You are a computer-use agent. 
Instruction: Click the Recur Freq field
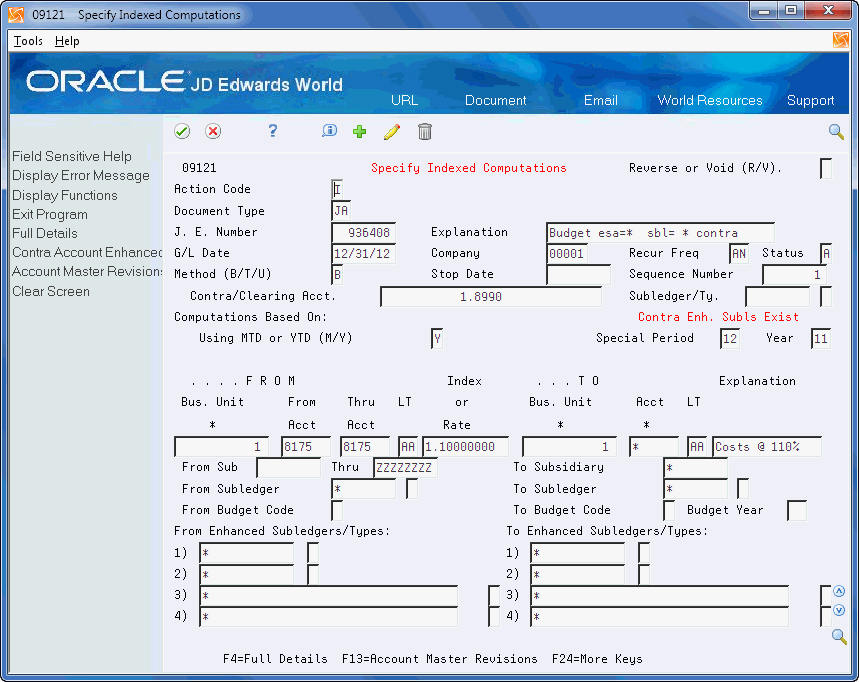point(739,254)
